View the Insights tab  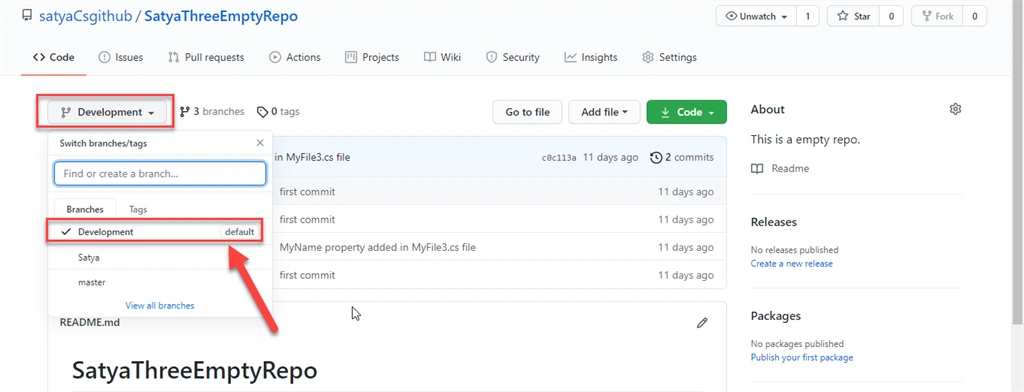591,57
